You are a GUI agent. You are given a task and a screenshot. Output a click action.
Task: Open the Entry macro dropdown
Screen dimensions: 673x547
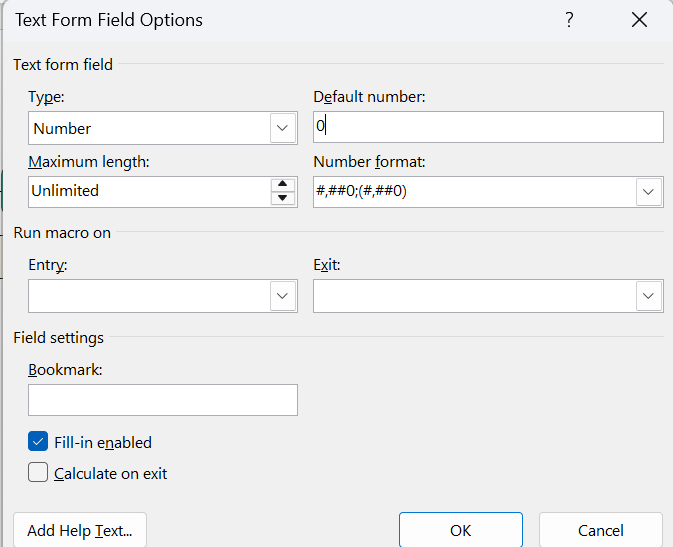tap(282, 296)
